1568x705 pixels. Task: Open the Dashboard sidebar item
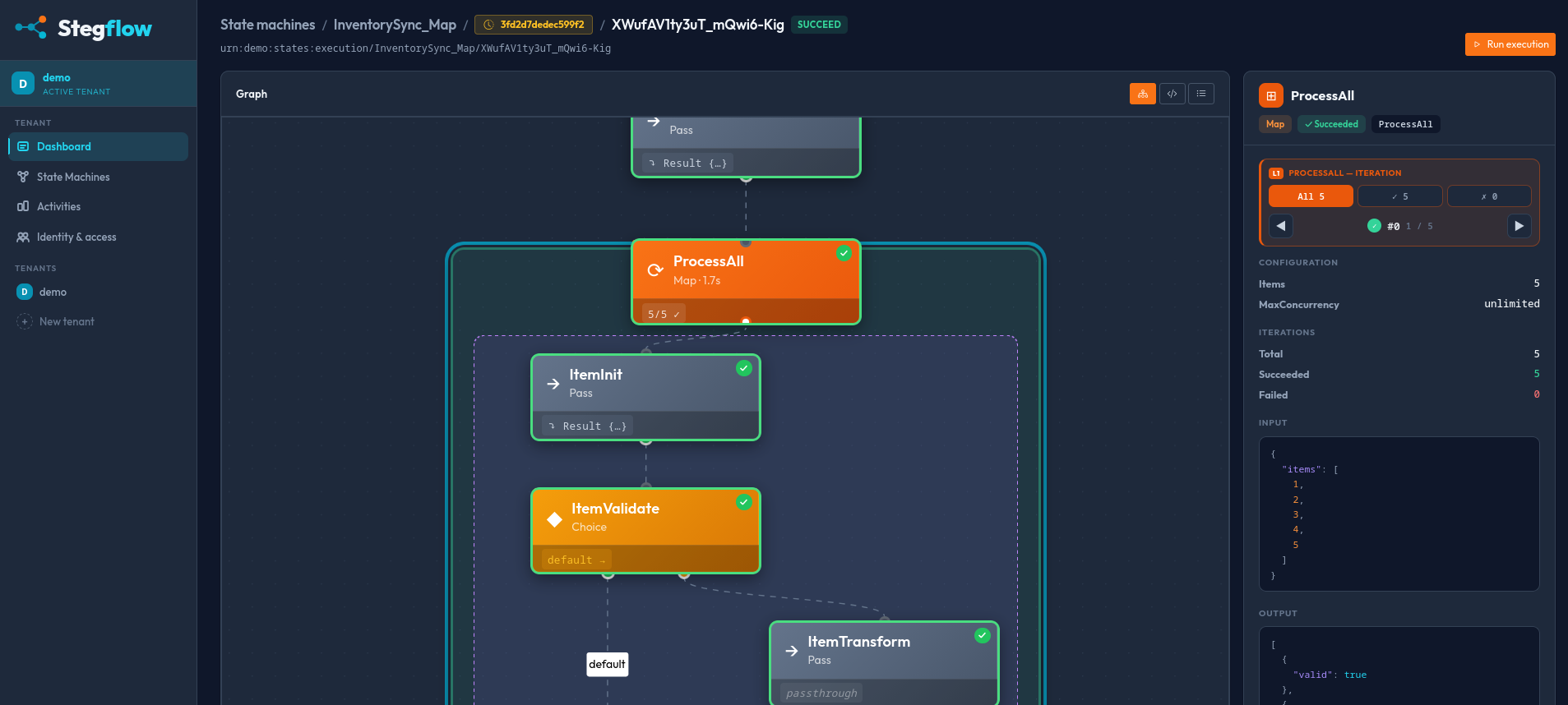pos(98,146)
